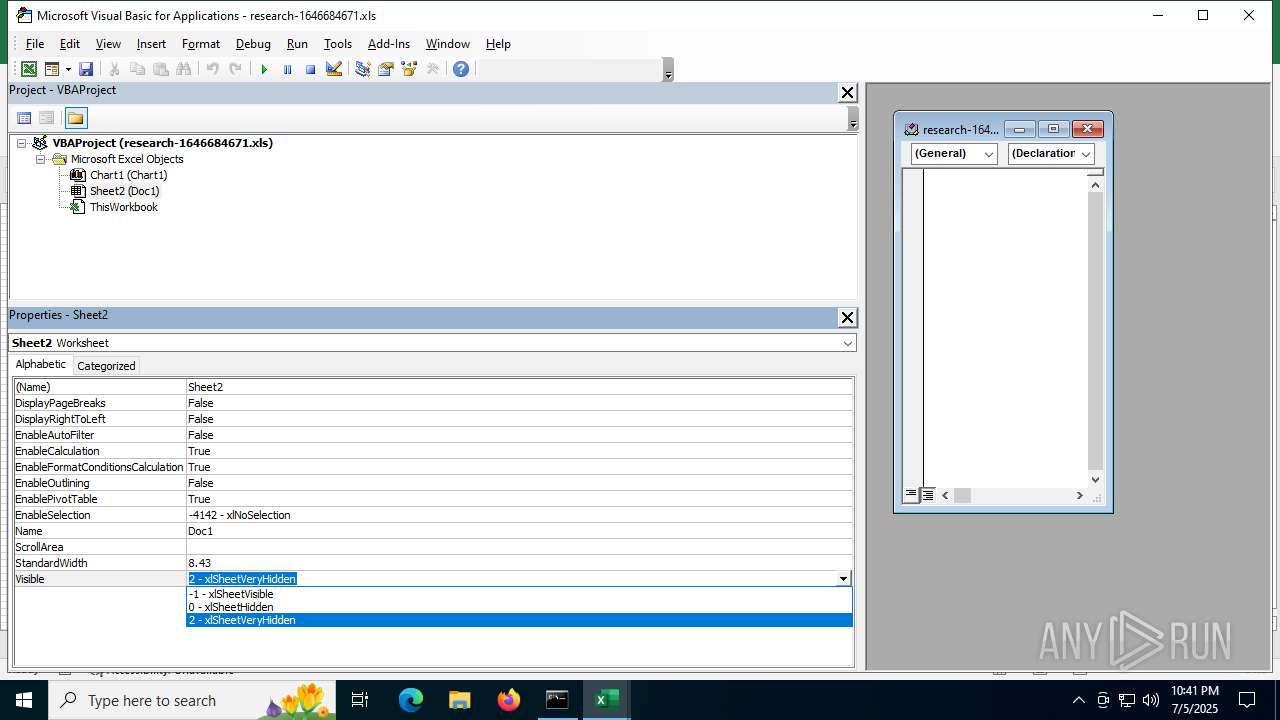Click the Cut toolbar icon
The height and width of the screenshot is (720, 1280).
pos(115,69)
